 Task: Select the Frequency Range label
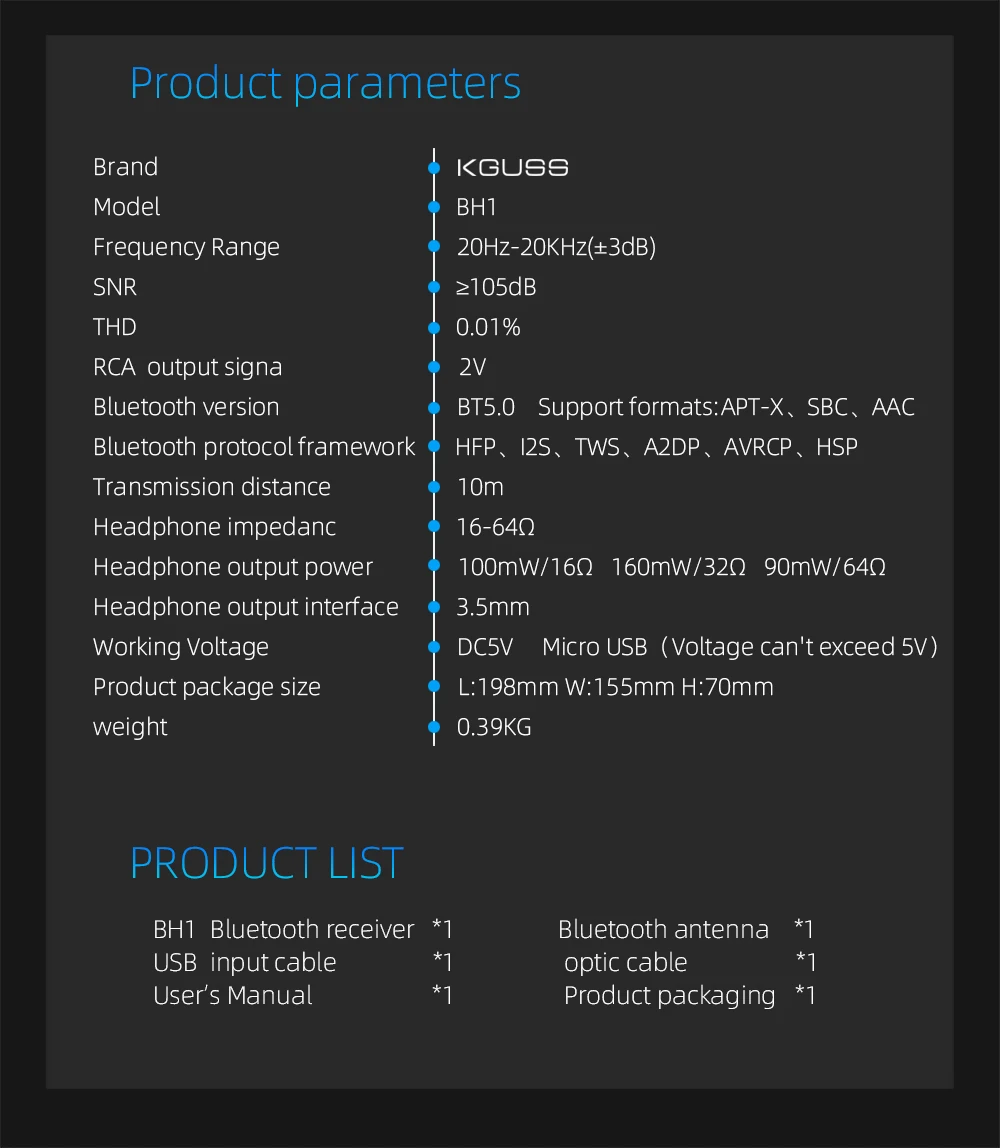tap(186, 247)
